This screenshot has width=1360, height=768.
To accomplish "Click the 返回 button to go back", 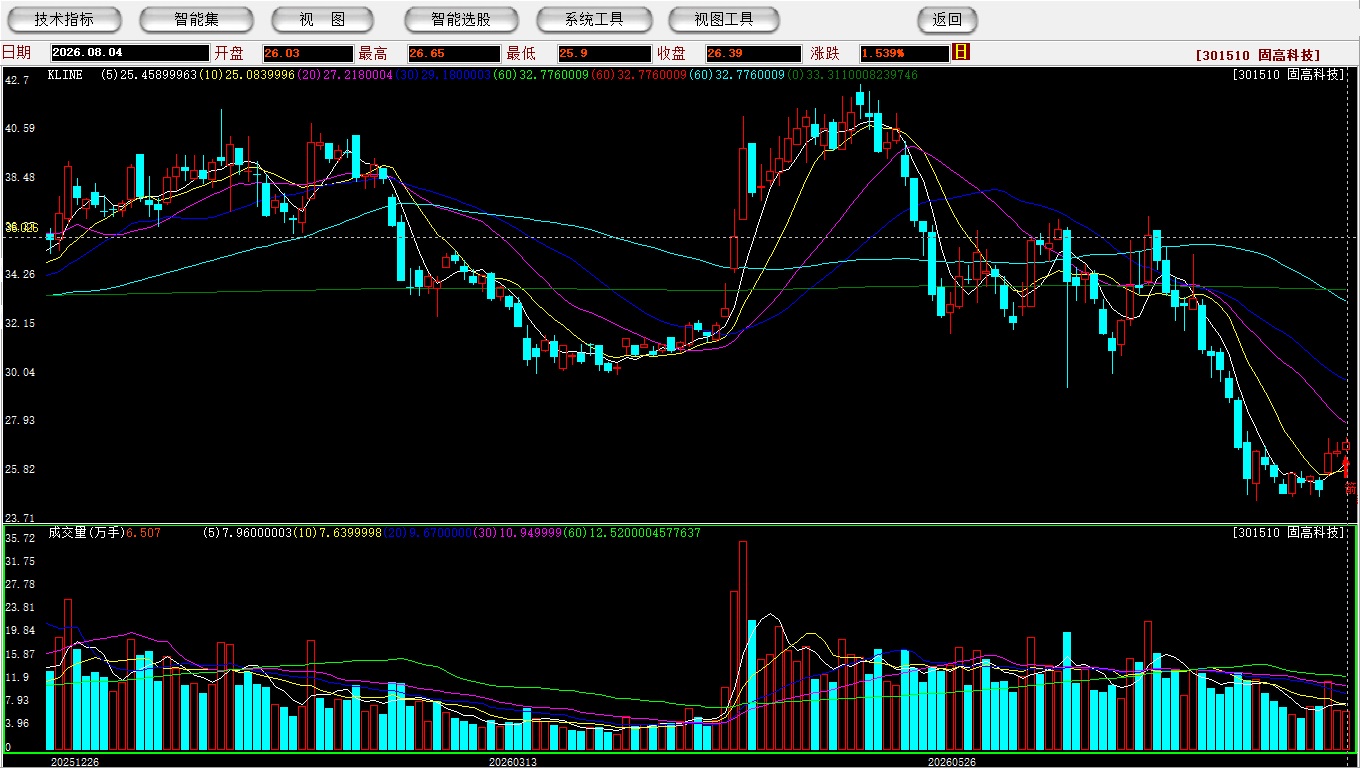I will pos(947,19).
